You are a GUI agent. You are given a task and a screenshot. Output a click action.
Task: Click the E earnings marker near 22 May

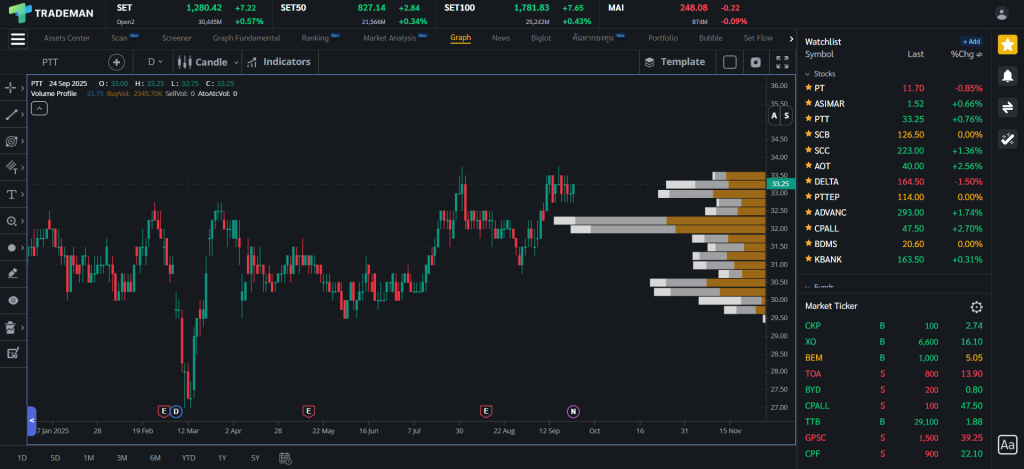[309, 412]
